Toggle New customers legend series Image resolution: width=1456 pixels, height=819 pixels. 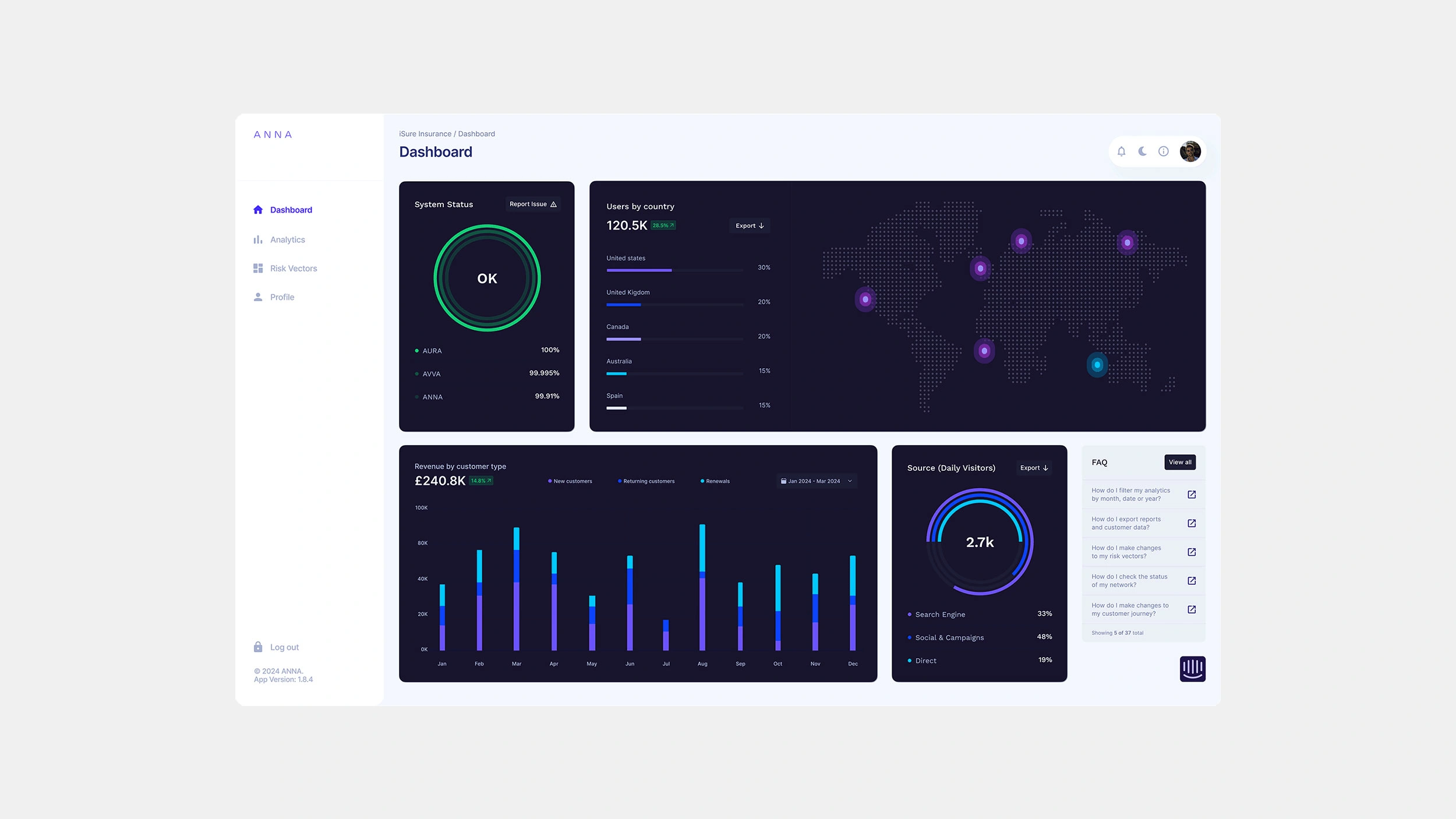[570, 481]
